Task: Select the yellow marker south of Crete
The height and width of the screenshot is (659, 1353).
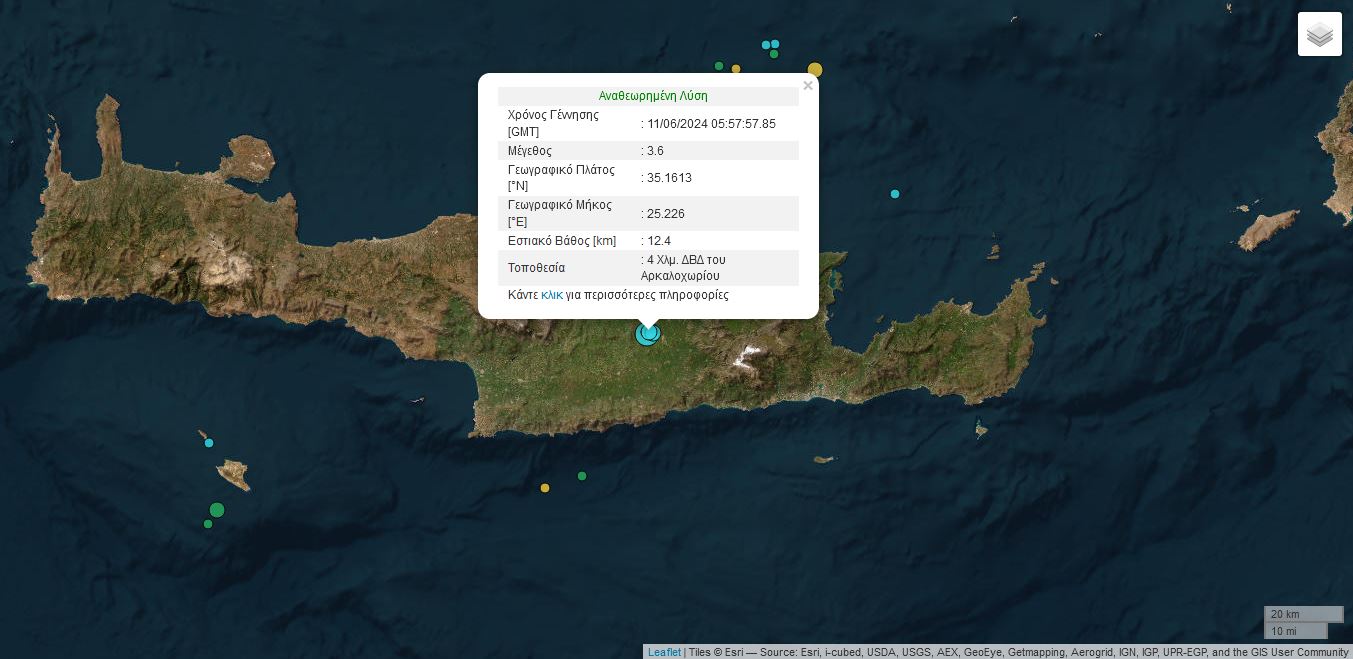Action: pyautogui.click(x=545, y=488)
